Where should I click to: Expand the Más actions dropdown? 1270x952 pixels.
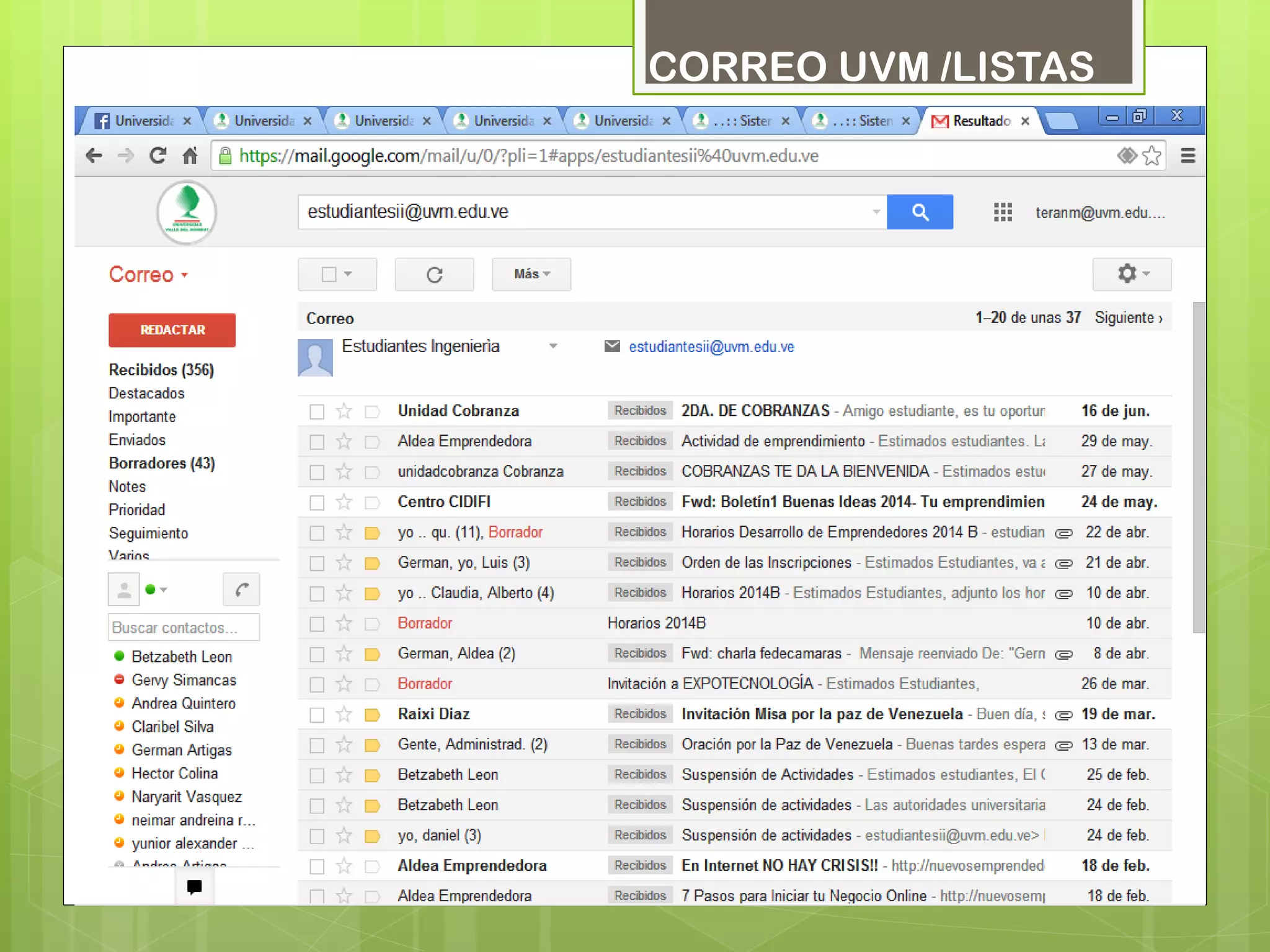[531, 274]
